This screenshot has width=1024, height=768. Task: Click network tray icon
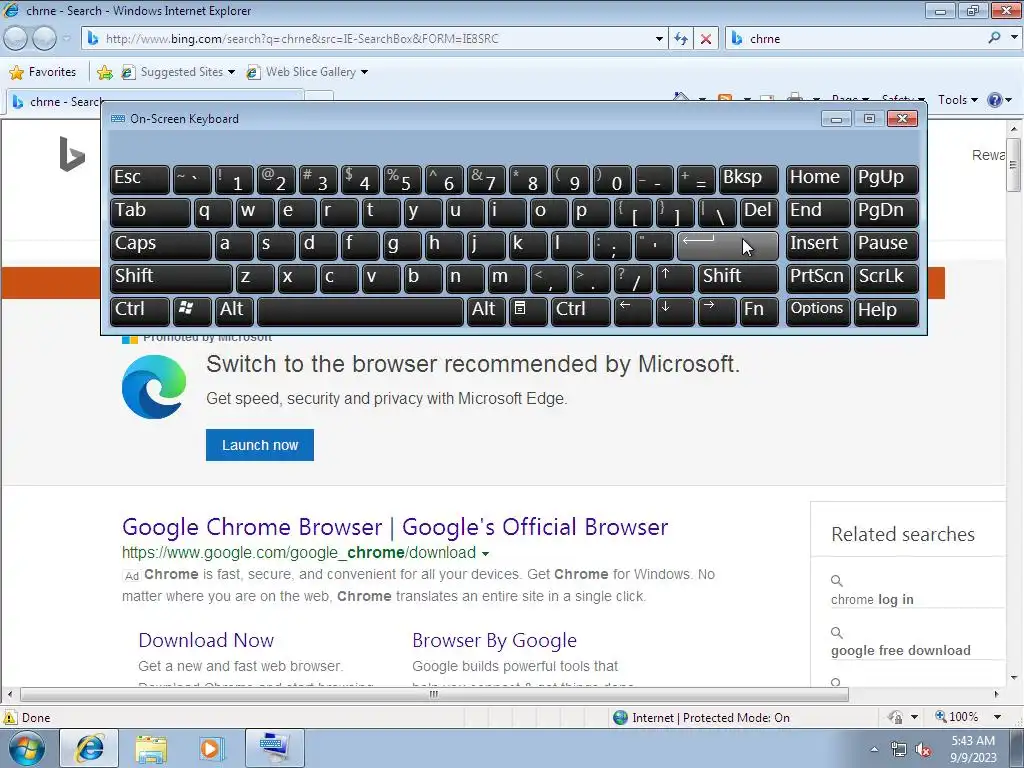[899, 749]
